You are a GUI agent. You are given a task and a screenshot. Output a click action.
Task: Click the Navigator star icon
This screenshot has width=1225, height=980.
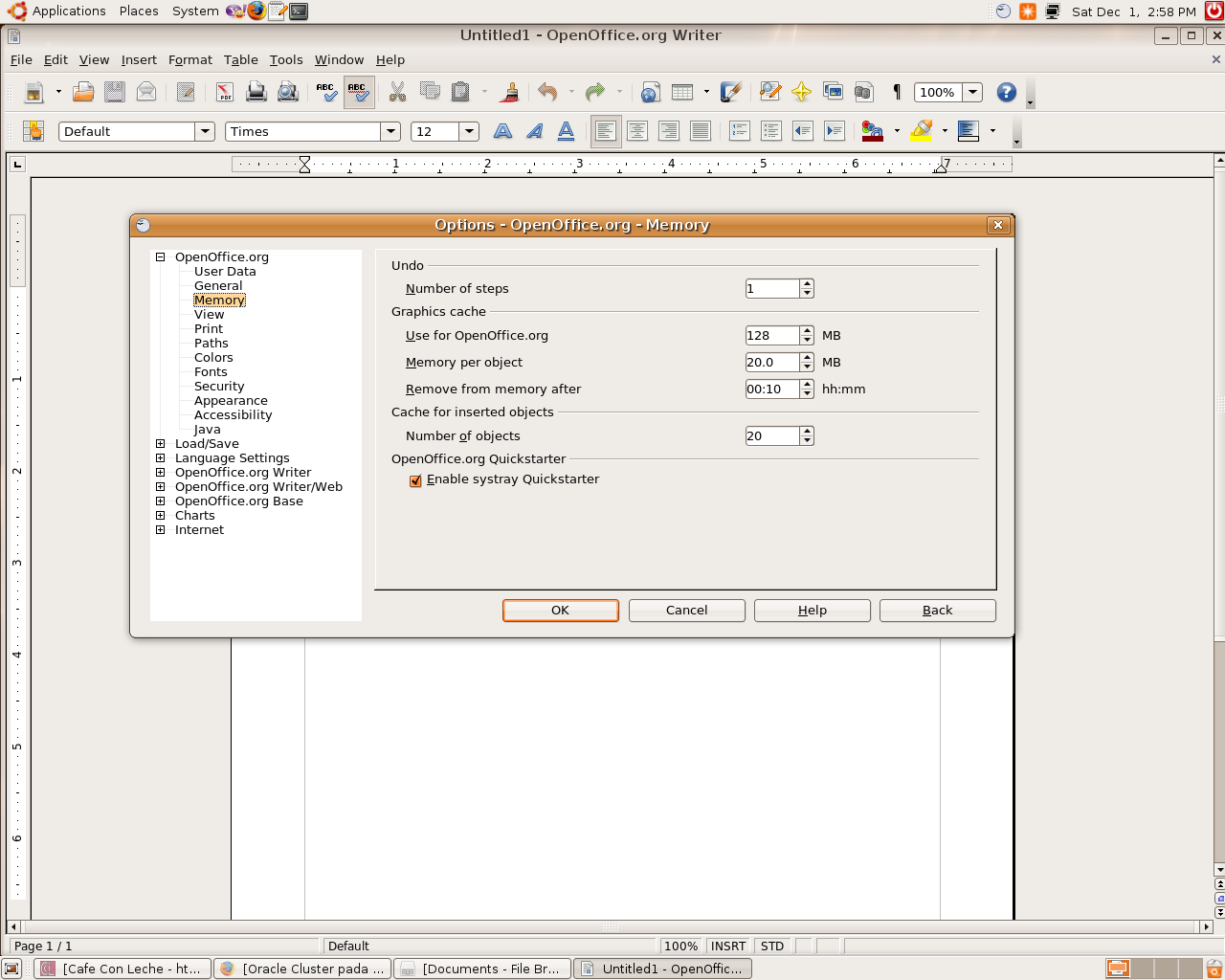pos(802,92)
